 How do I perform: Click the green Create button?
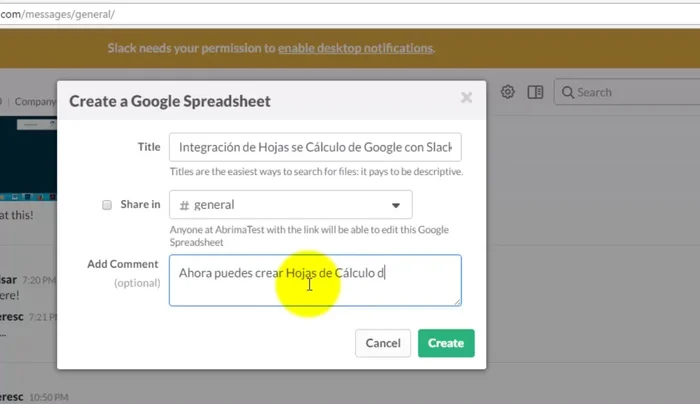pyautogui.click(x=446, y=343)
